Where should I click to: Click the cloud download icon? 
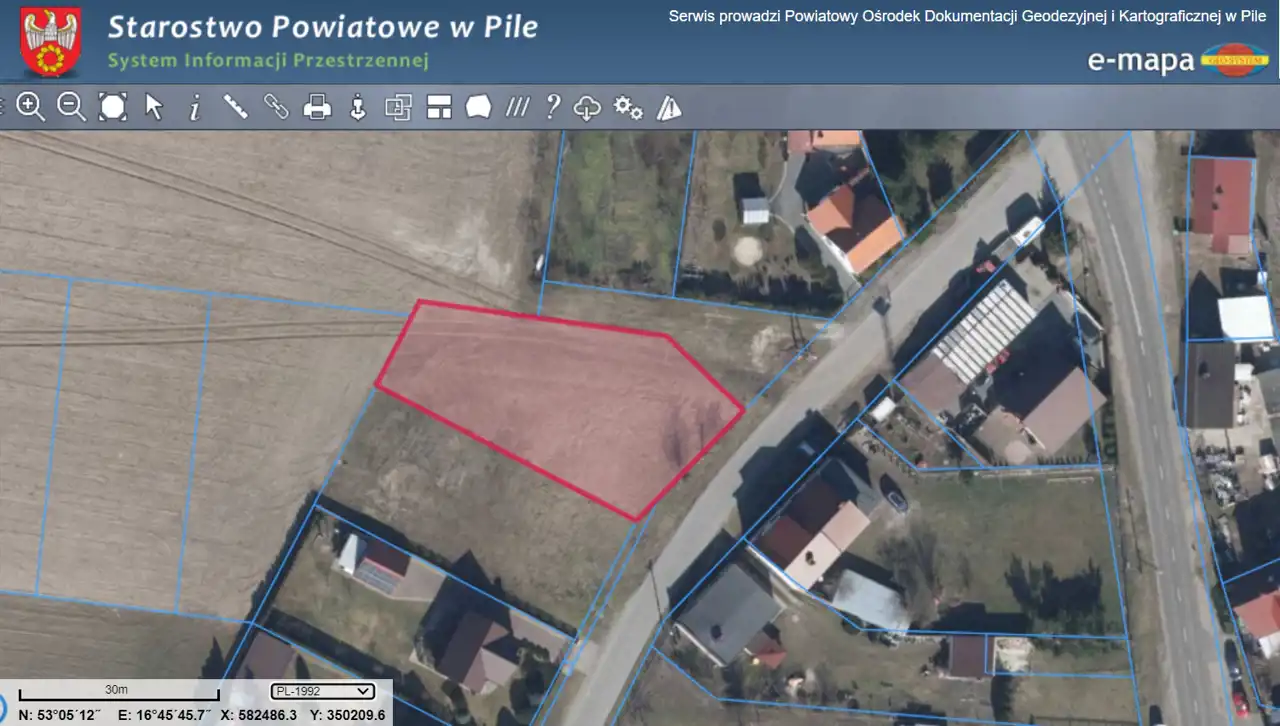587,108
